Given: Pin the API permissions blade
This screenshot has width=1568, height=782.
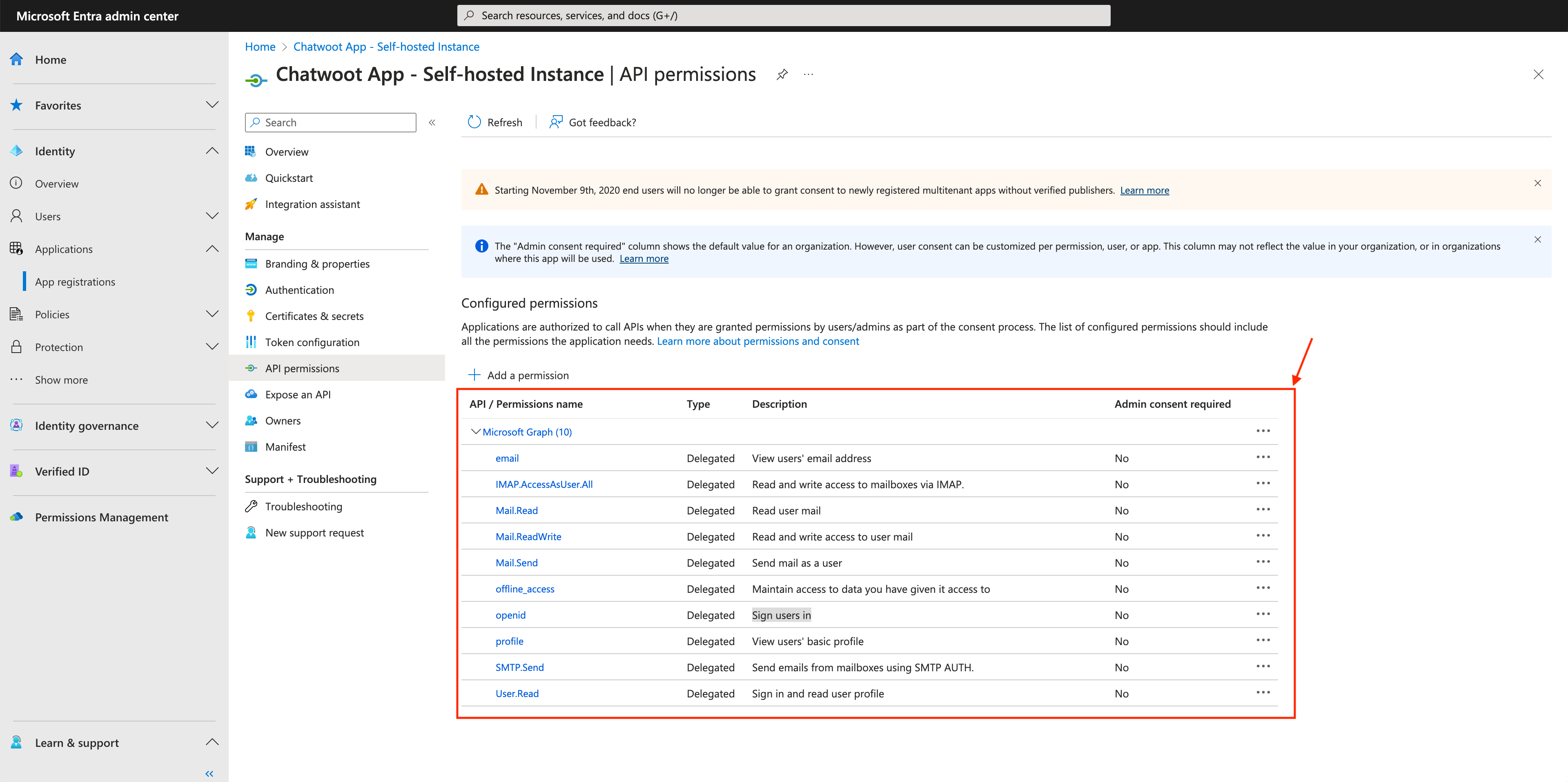Looking at the screenshot, I should [782, 74].
